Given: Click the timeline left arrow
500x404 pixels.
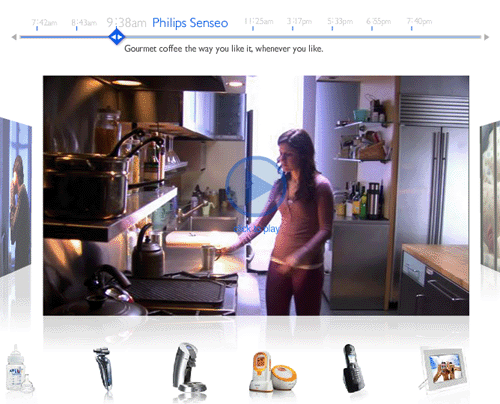Looking at the screenshot, I should click(x=14, y=37).
